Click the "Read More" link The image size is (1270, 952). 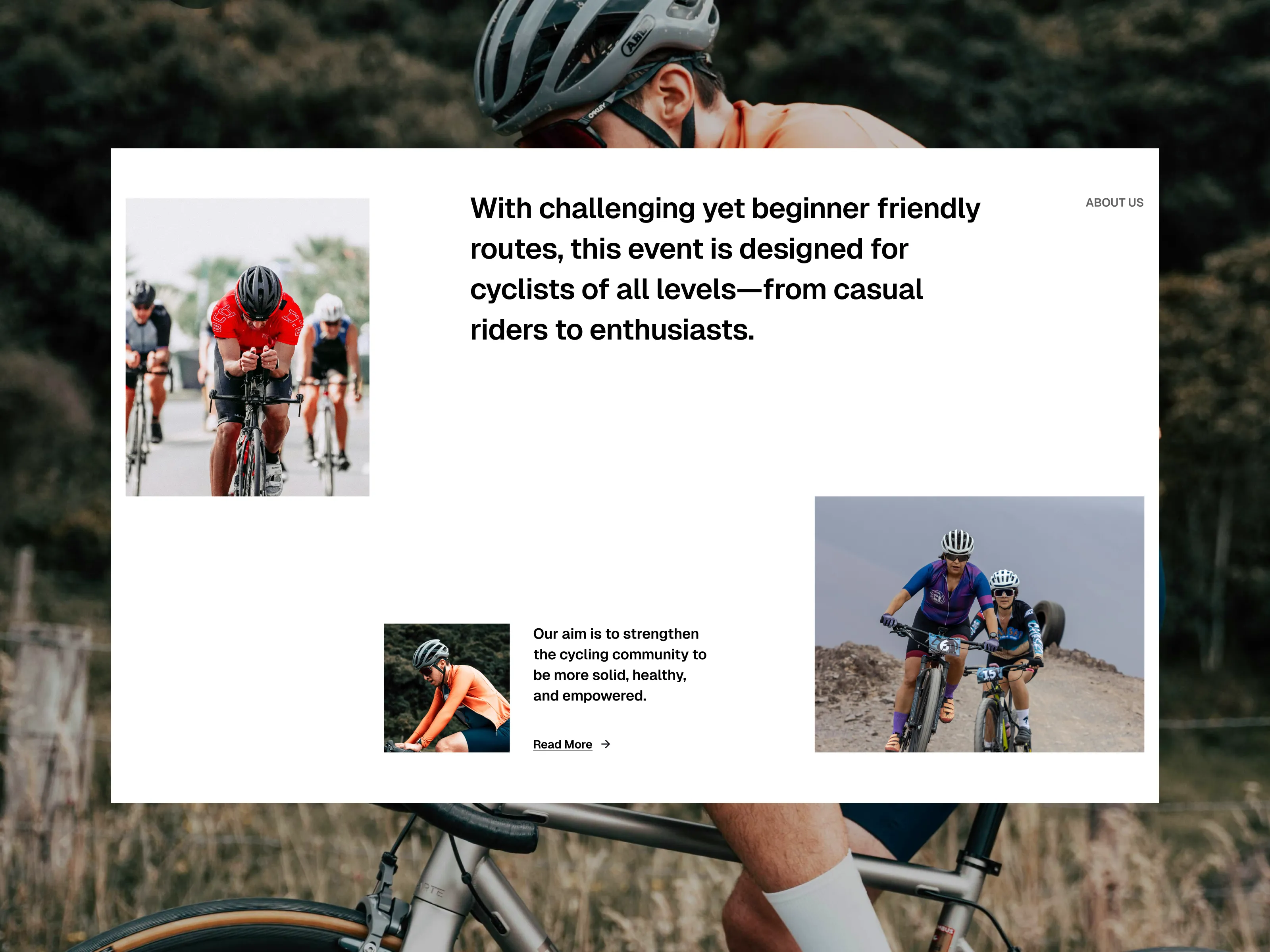click(x=562, y=744)
